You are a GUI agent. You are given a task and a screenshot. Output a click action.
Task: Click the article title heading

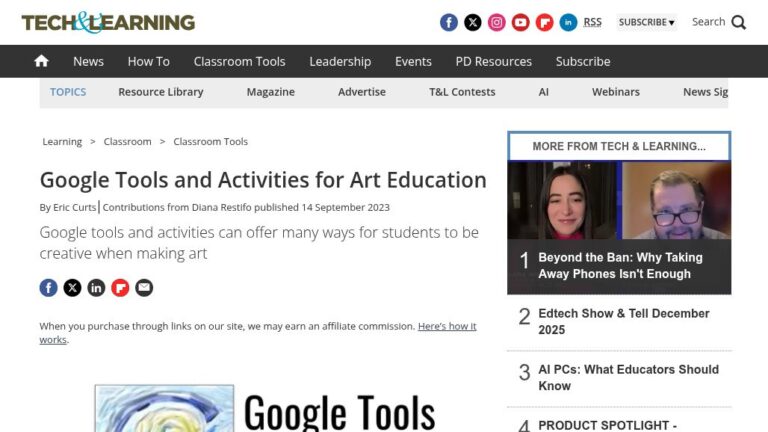[x=263, y=180]
